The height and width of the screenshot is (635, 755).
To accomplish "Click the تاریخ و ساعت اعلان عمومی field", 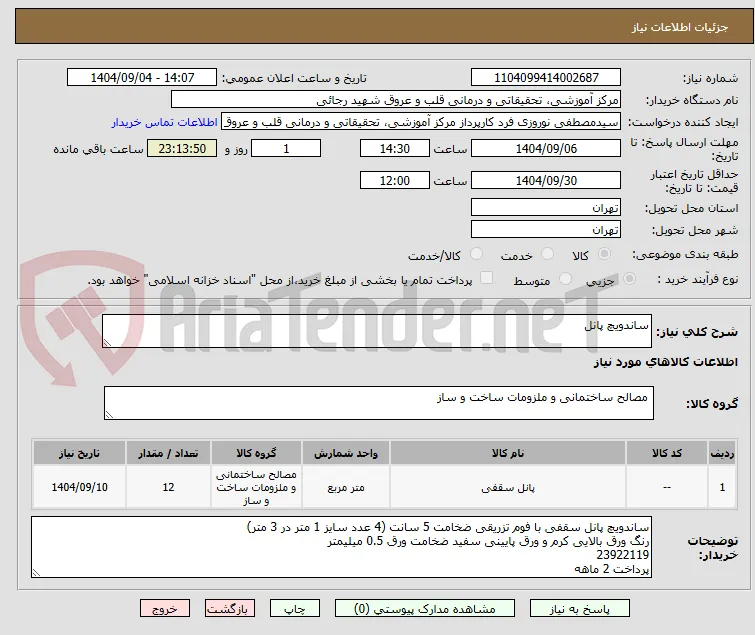I will [x=142, y=78].
